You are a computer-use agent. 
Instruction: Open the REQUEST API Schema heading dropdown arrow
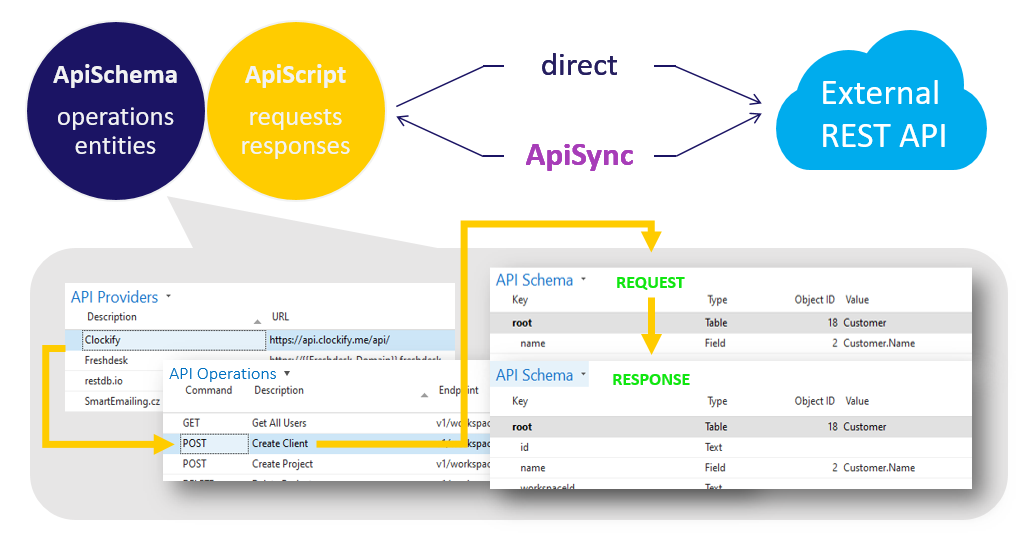583,280
